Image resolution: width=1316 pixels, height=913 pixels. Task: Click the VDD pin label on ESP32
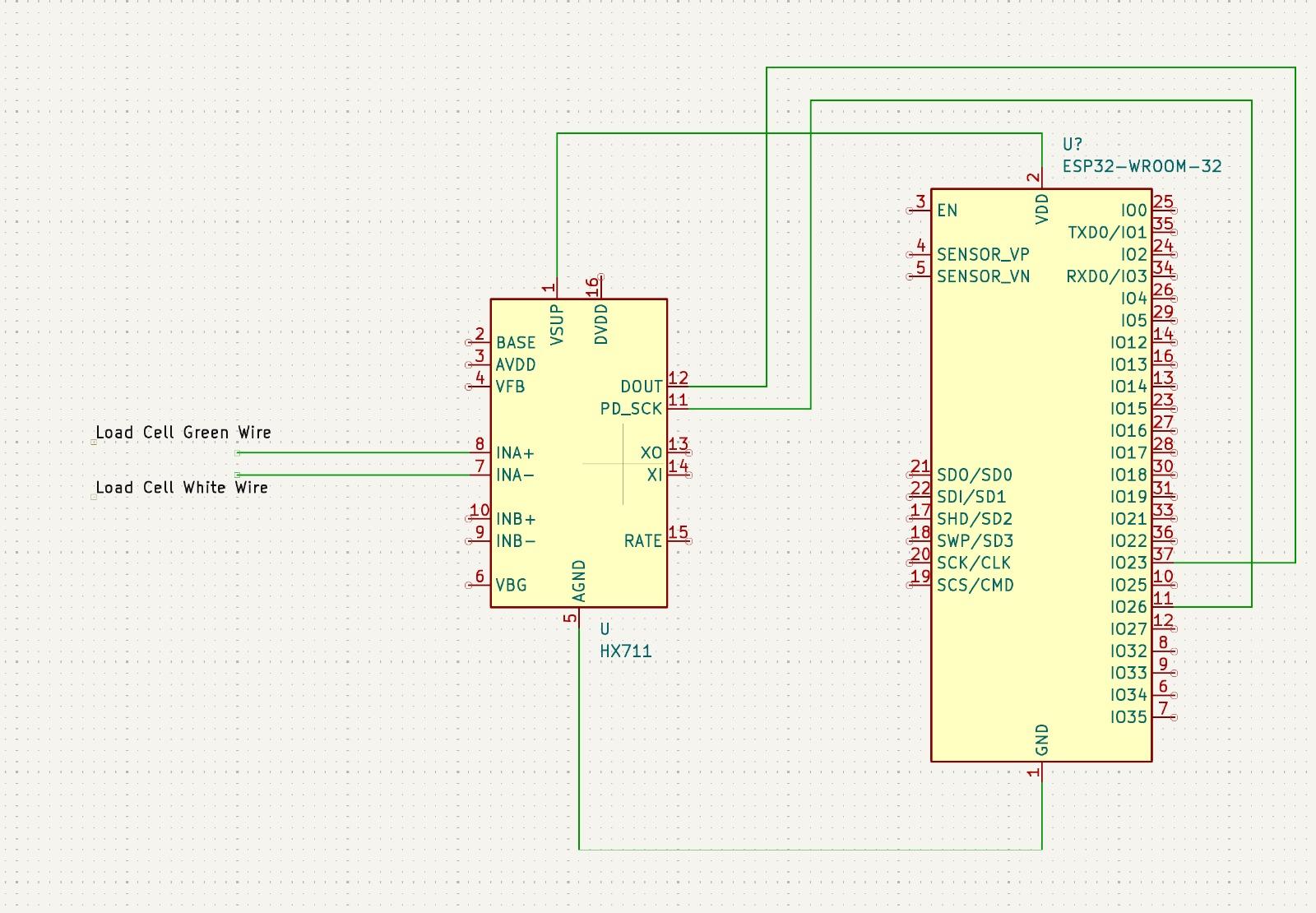click(x=1043, y=209)
